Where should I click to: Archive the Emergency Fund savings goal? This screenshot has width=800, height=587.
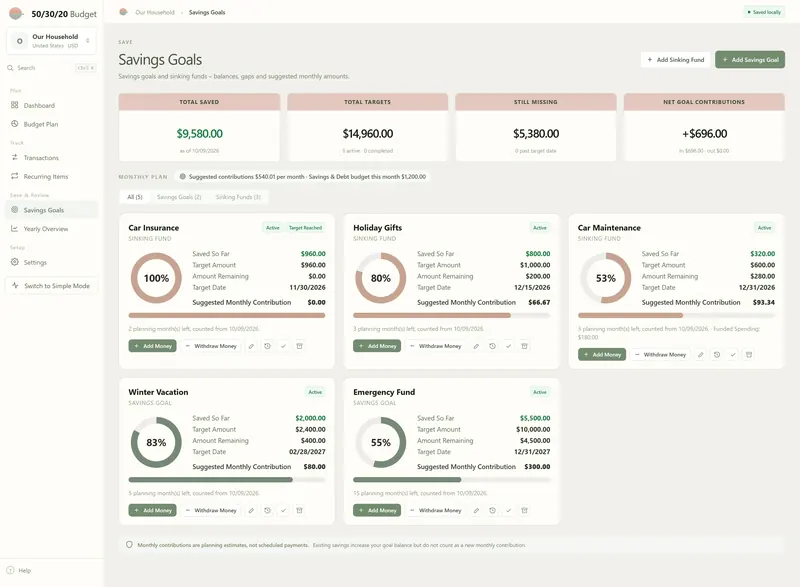[524, 511]
